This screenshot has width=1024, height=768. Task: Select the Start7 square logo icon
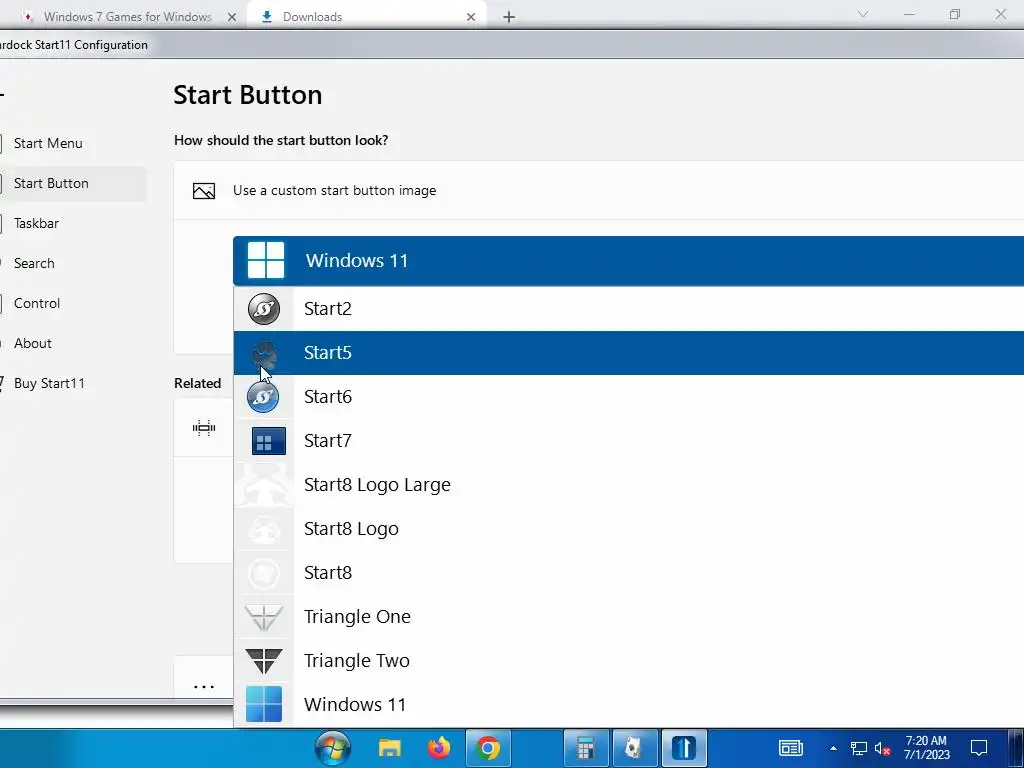click(x=268, y=441)
